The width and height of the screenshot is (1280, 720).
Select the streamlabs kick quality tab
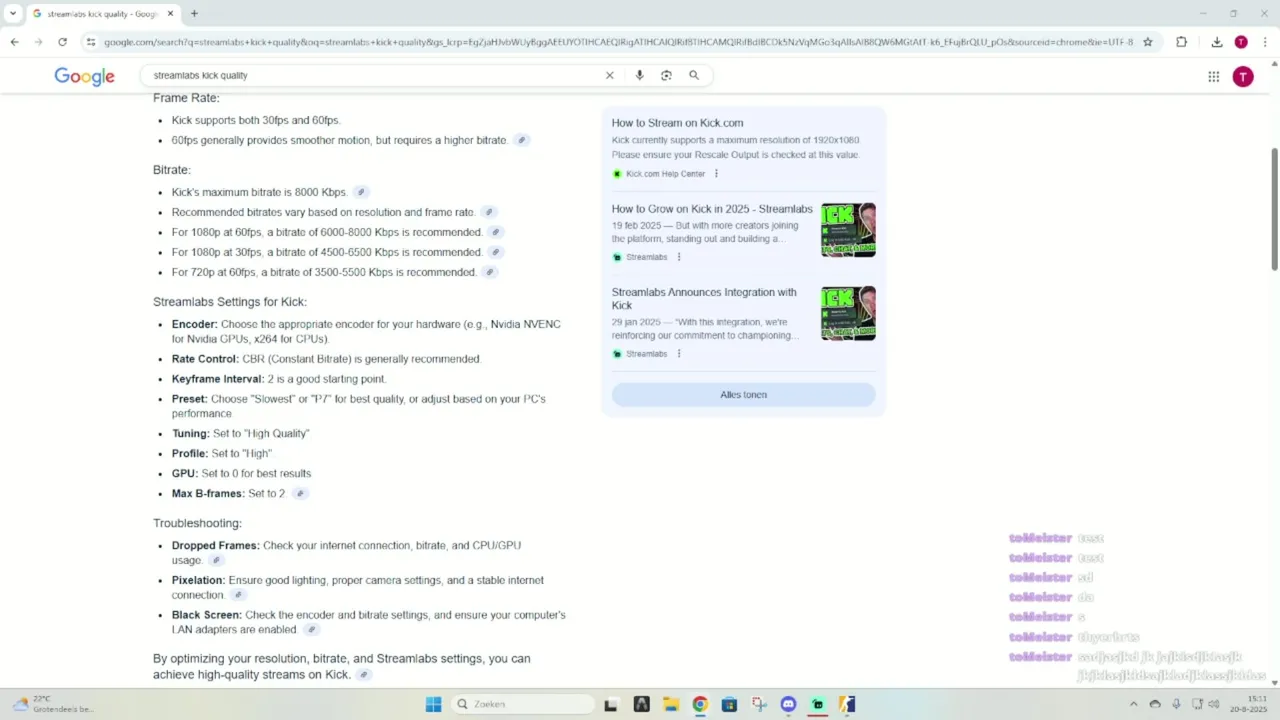(102, 14)
